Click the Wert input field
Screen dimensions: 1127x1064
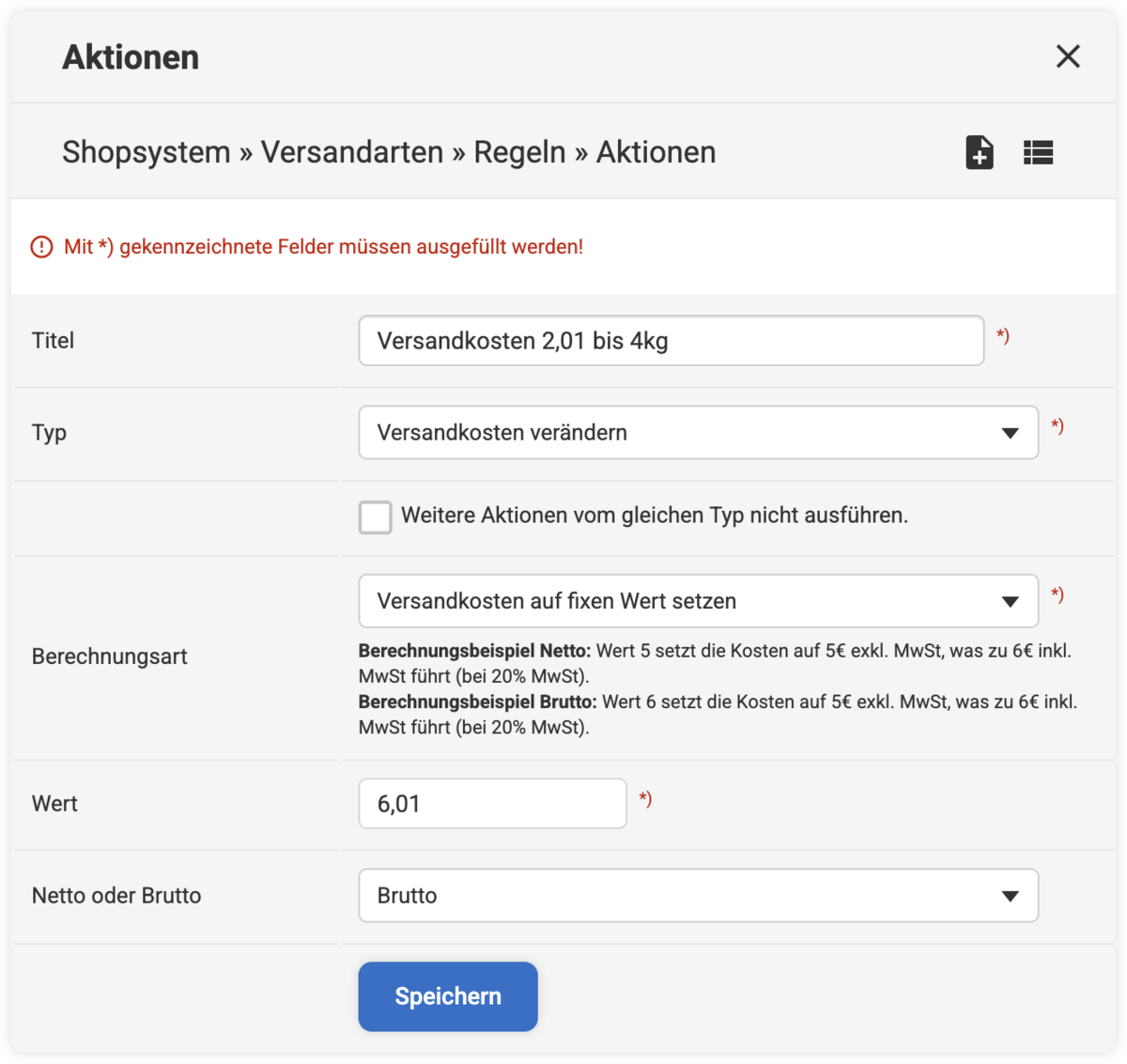(492, 804)
